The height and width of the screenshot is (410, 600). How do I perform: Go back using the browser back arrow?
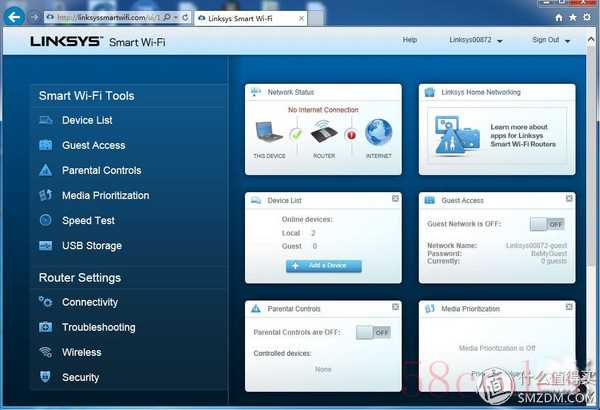(x=15, y=17)
